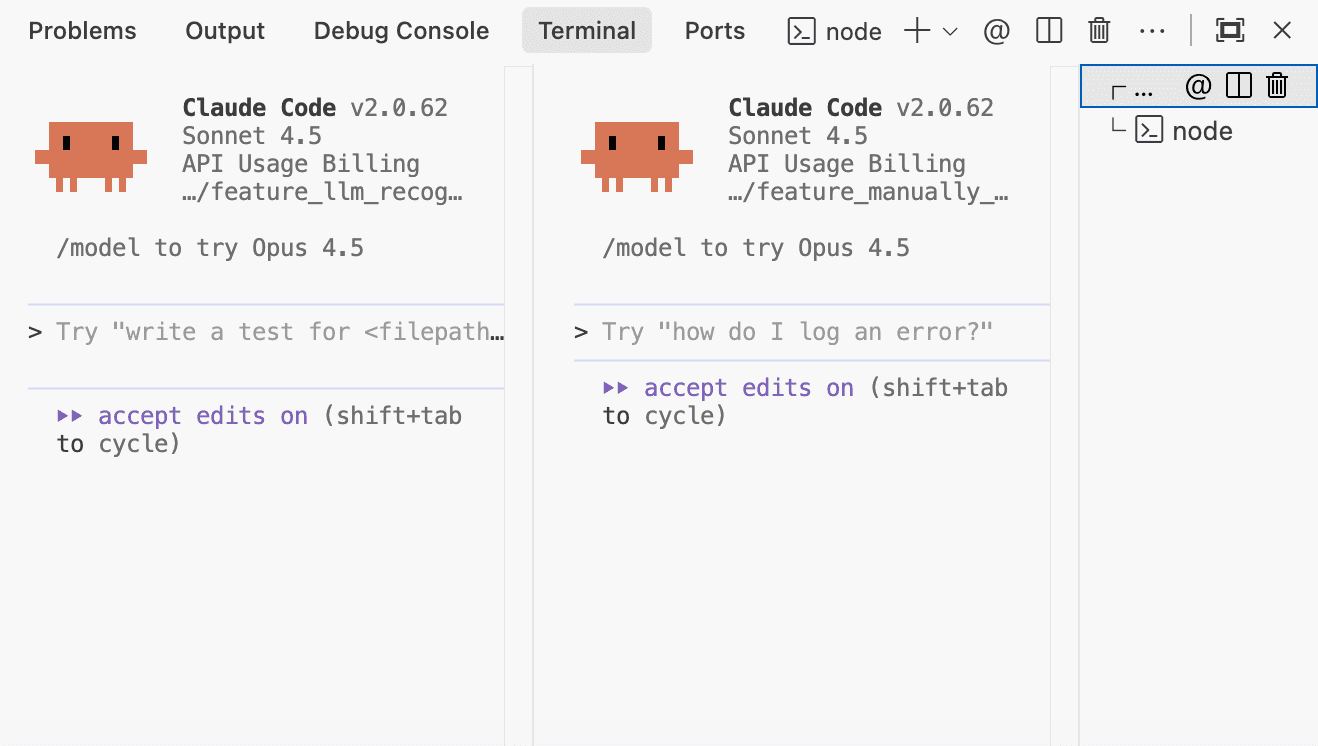This screenshot has height=746, width=1318.
Task: Open the Debug Console tab
Action: point(401,31)
